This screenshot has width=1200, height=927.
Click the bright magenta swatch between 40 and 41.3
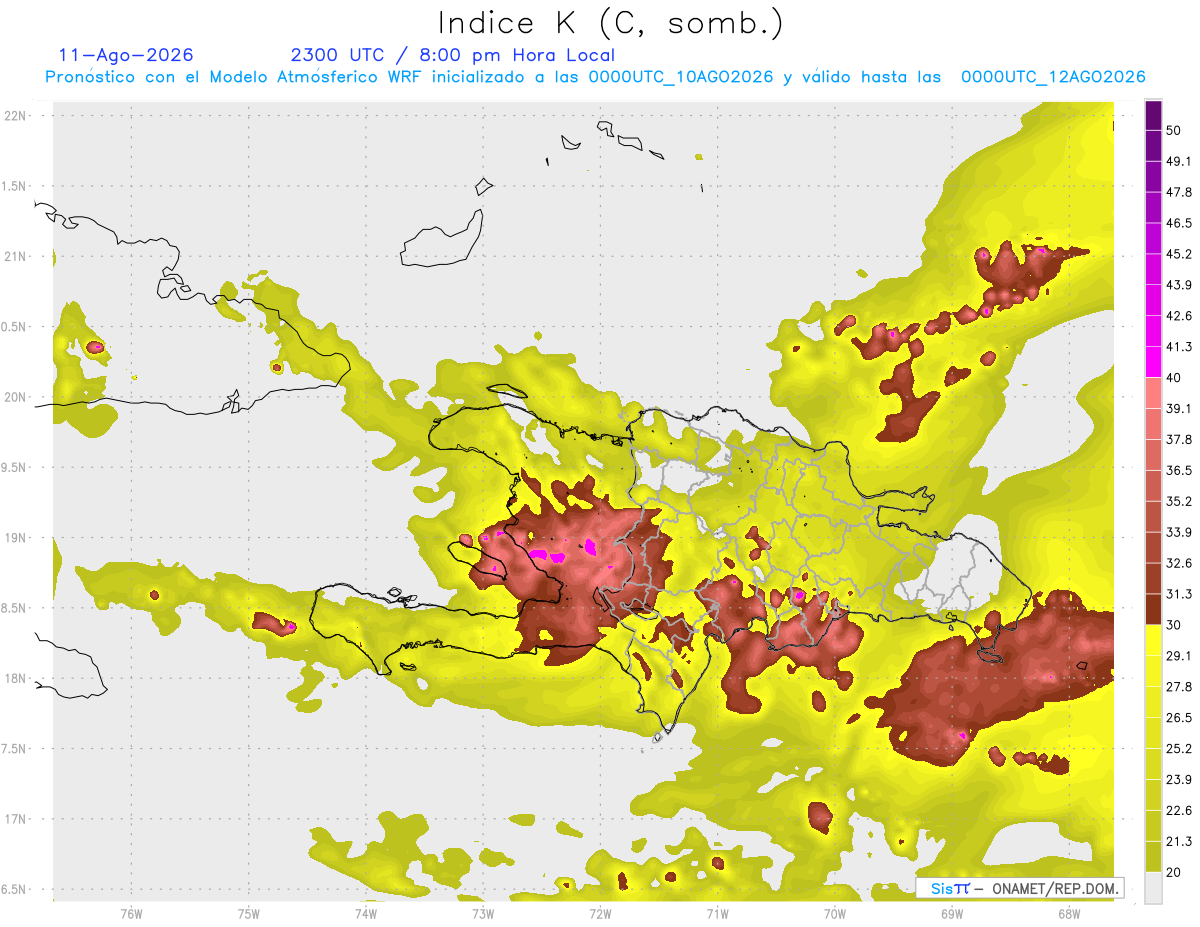coord(1153,362)
